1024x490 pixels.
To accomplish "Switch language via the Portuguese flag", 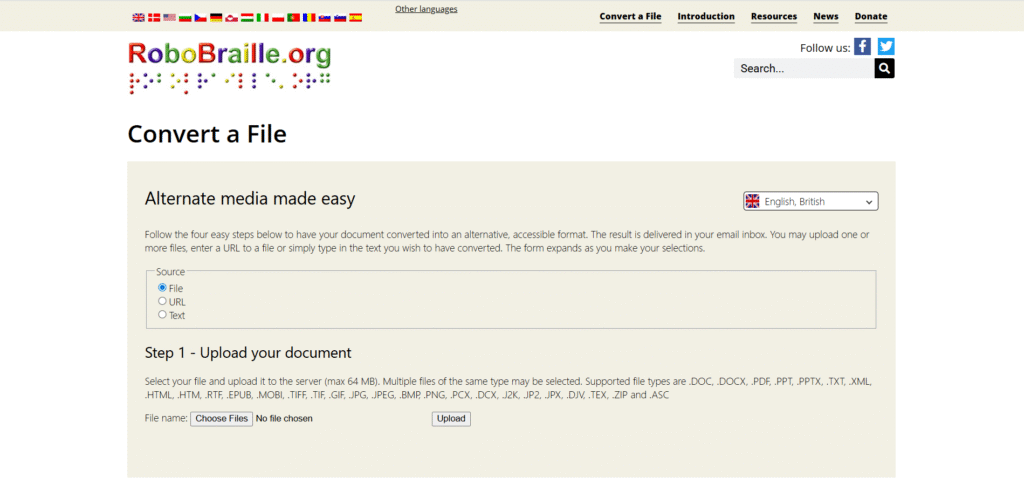I will tap(293, 18).
